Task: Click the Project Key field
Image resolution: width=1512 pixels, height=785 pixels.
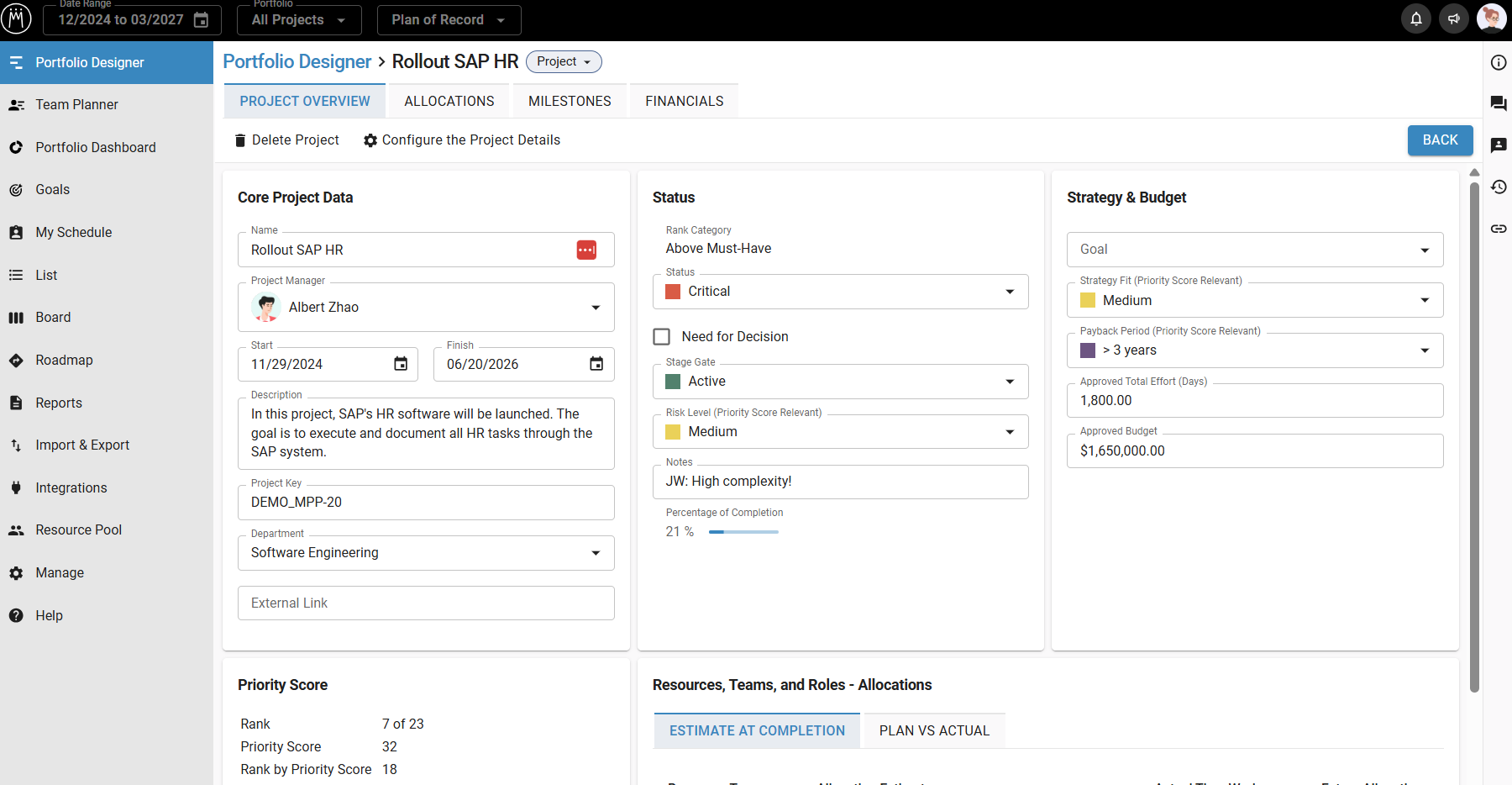Action: [426, 503]
